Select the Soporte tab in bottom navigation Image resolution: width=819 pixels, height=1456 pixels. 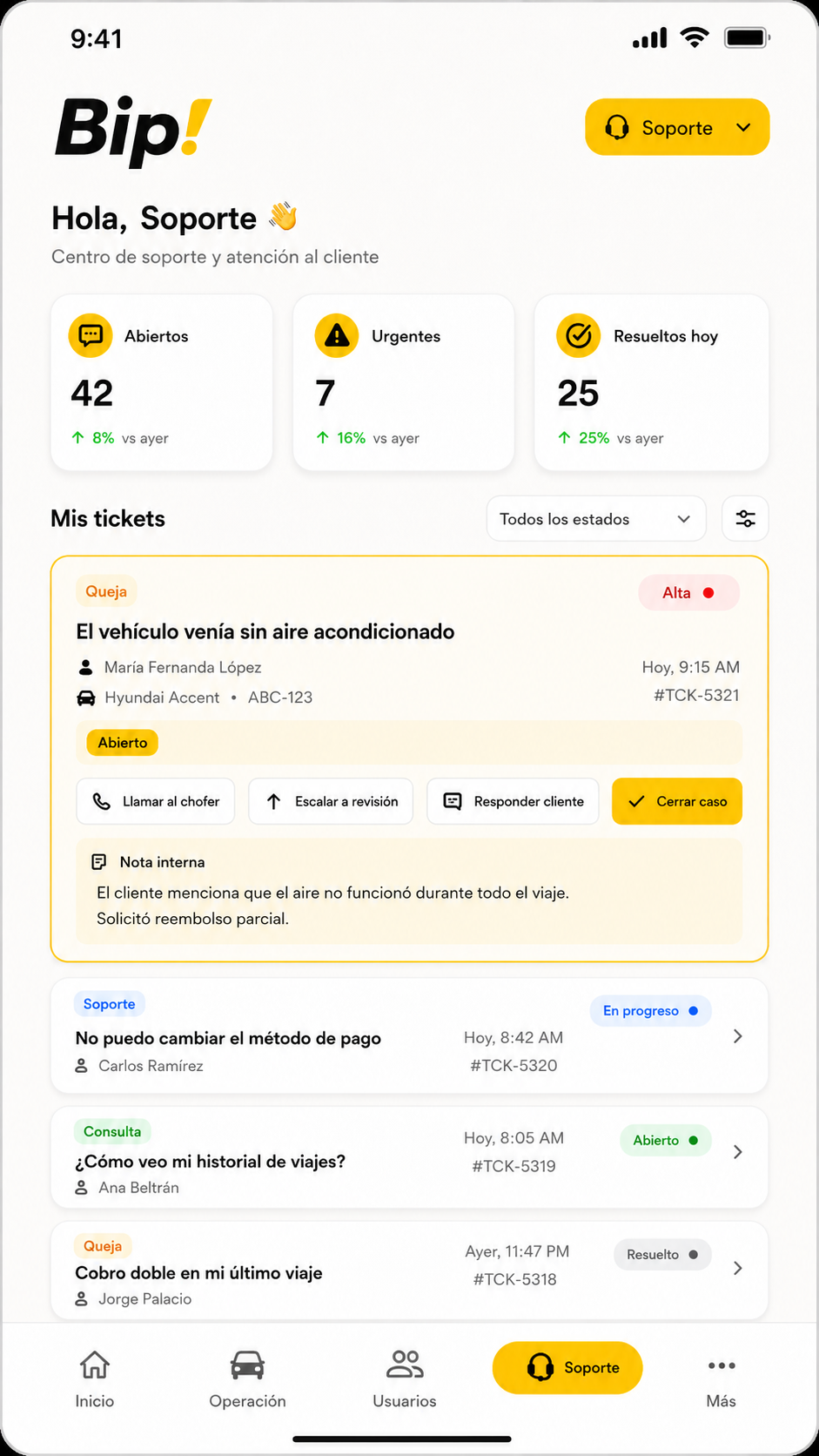567,1368
